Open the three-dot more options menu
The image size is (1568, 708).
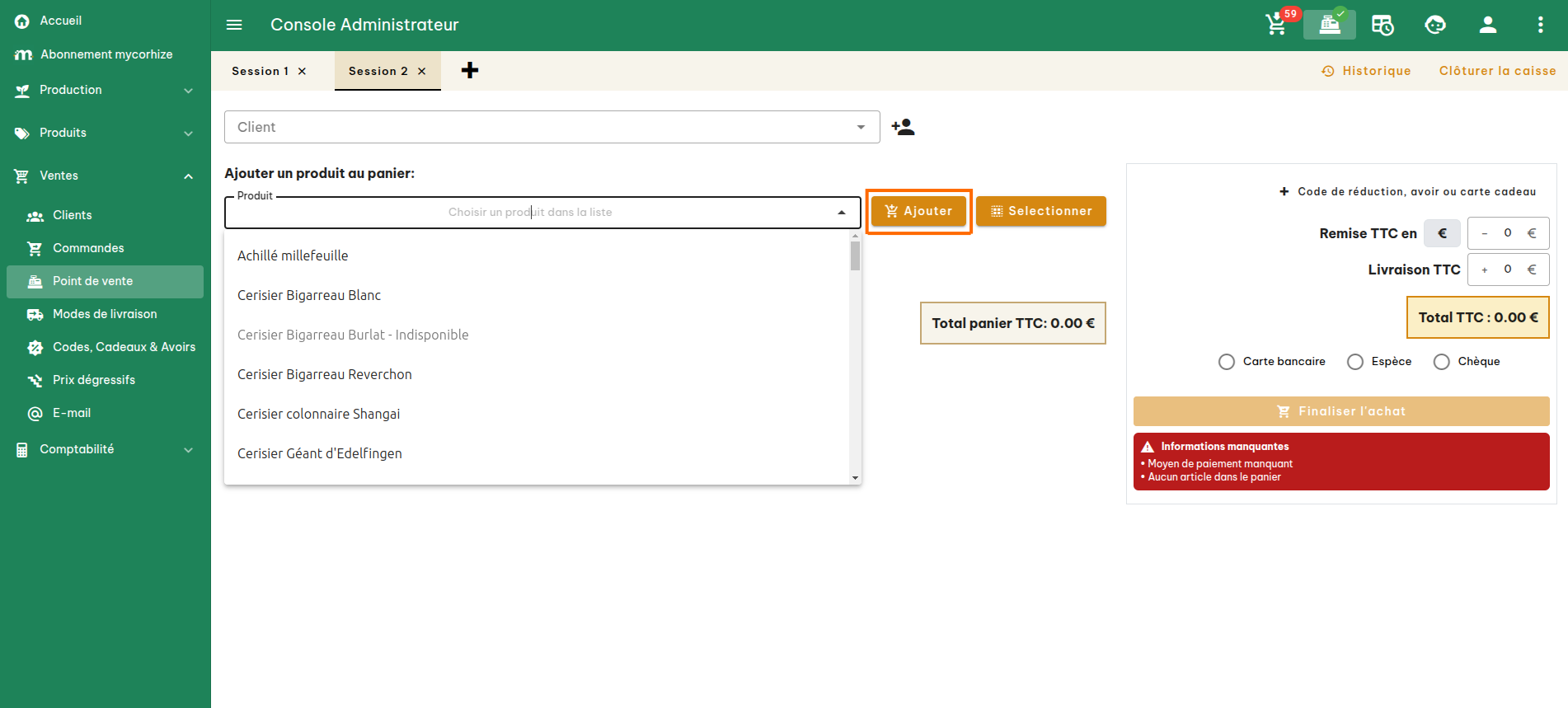tap(1540, 25)
